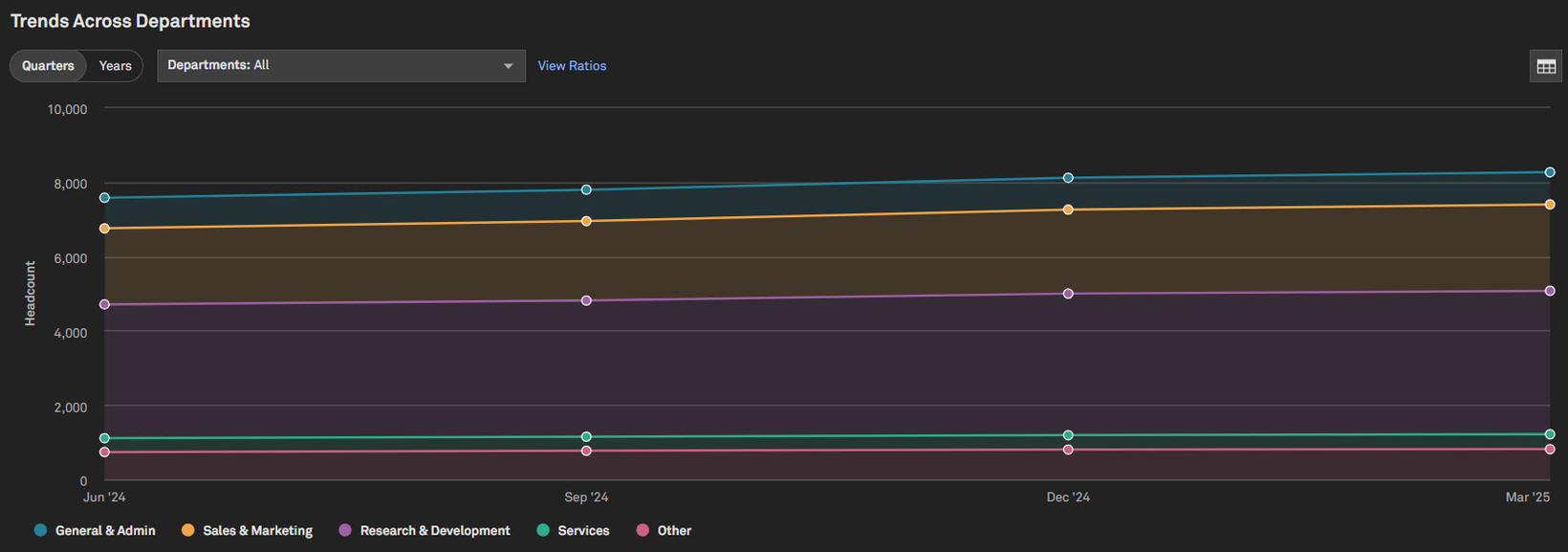This screenshot has height=552, width=1568.
Task: Select General & Admin point at Jun '24
Action: click(104, 198)
